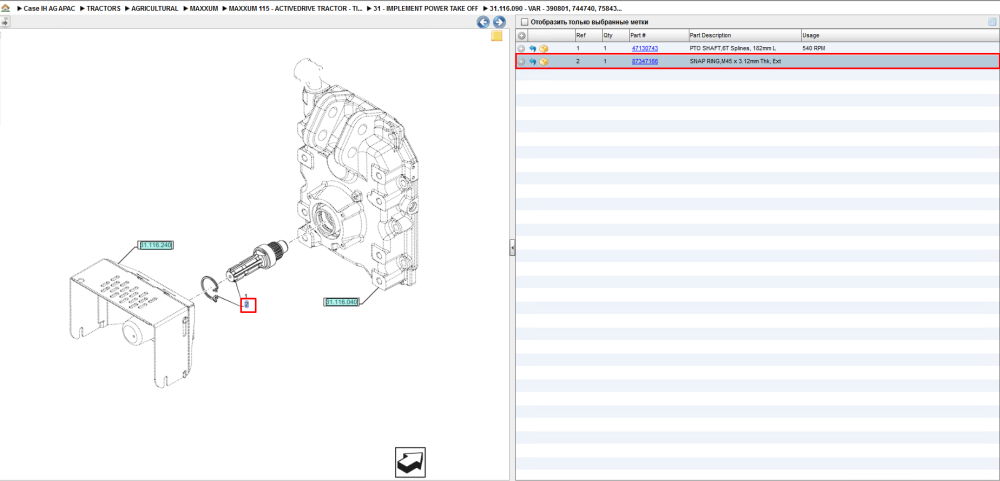Open the MAXXUM breadcrumb

pyautogui.click(x=204, y=8)
